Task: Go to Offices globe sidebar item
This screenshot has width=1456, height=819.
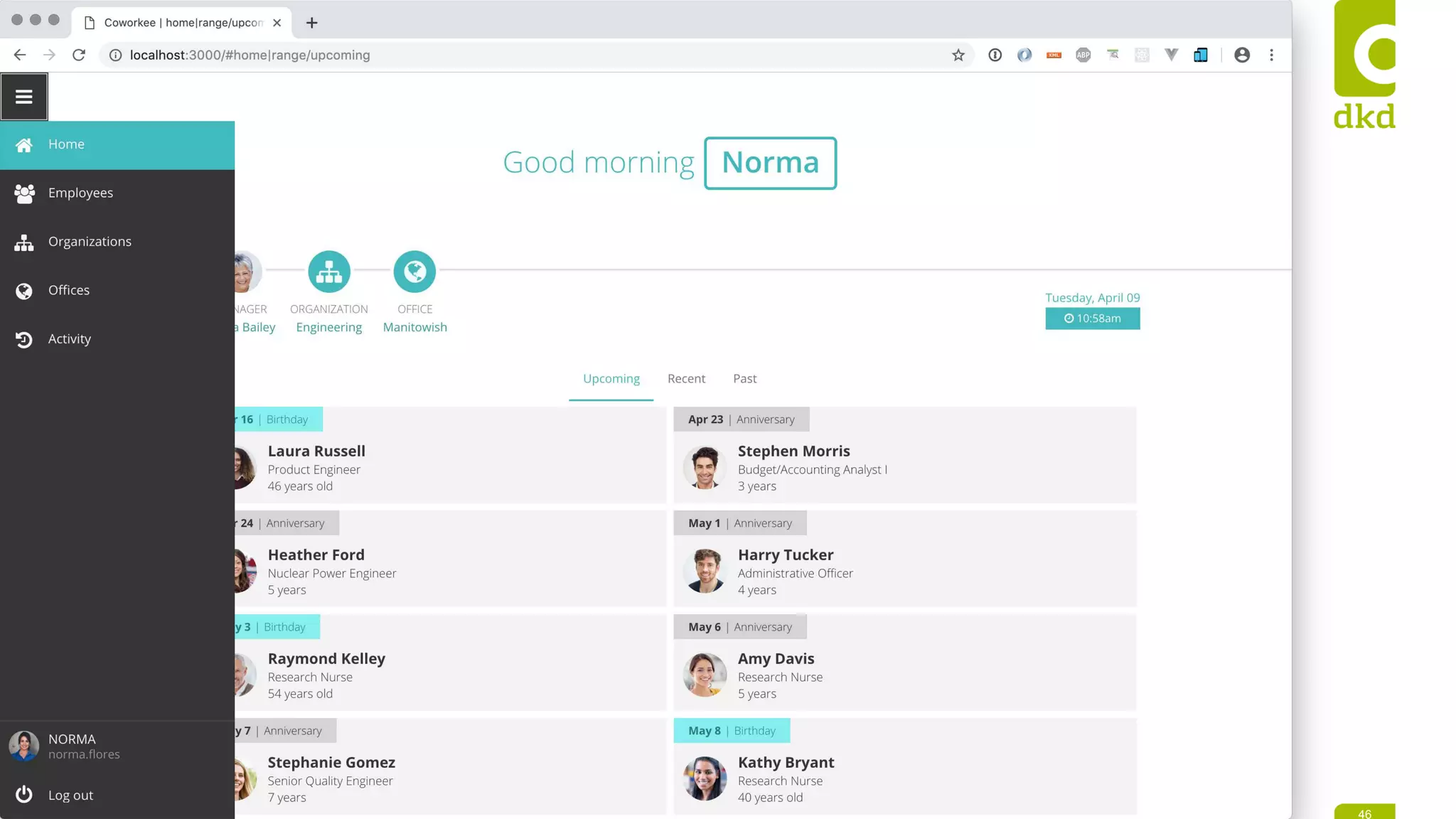Action: 24,291
